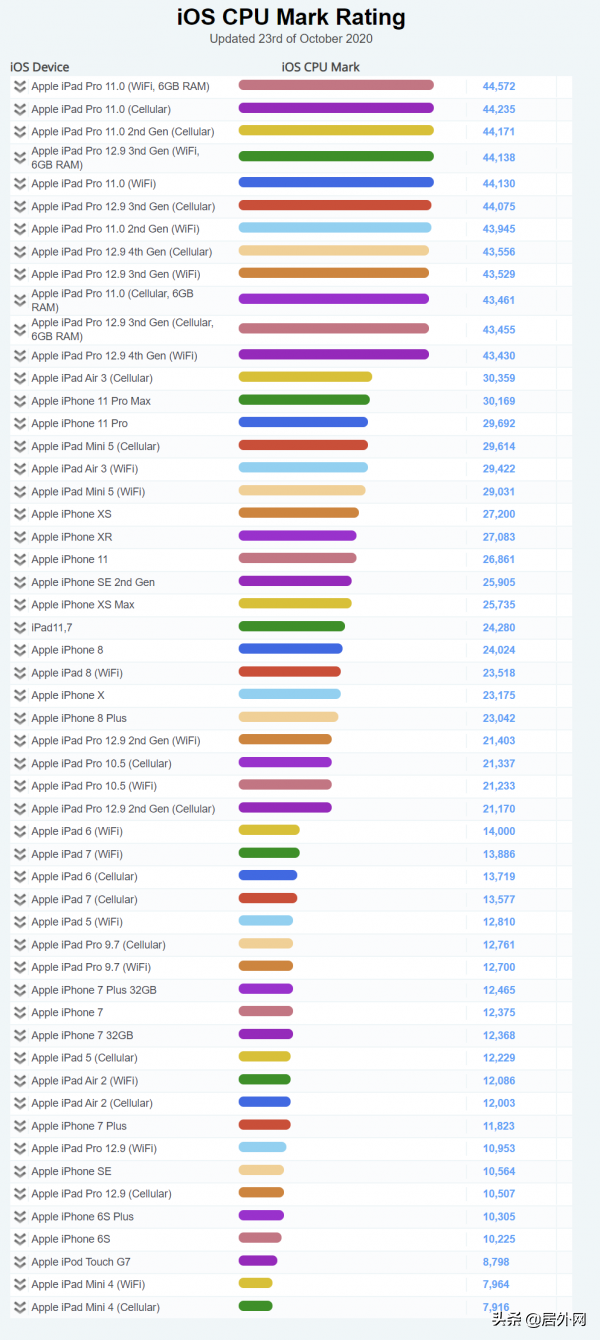Expand details for Apple iPad Pro 11.0 (Cellular)
Viewport: 600px width, 1340px height.
tap(19, 109)
